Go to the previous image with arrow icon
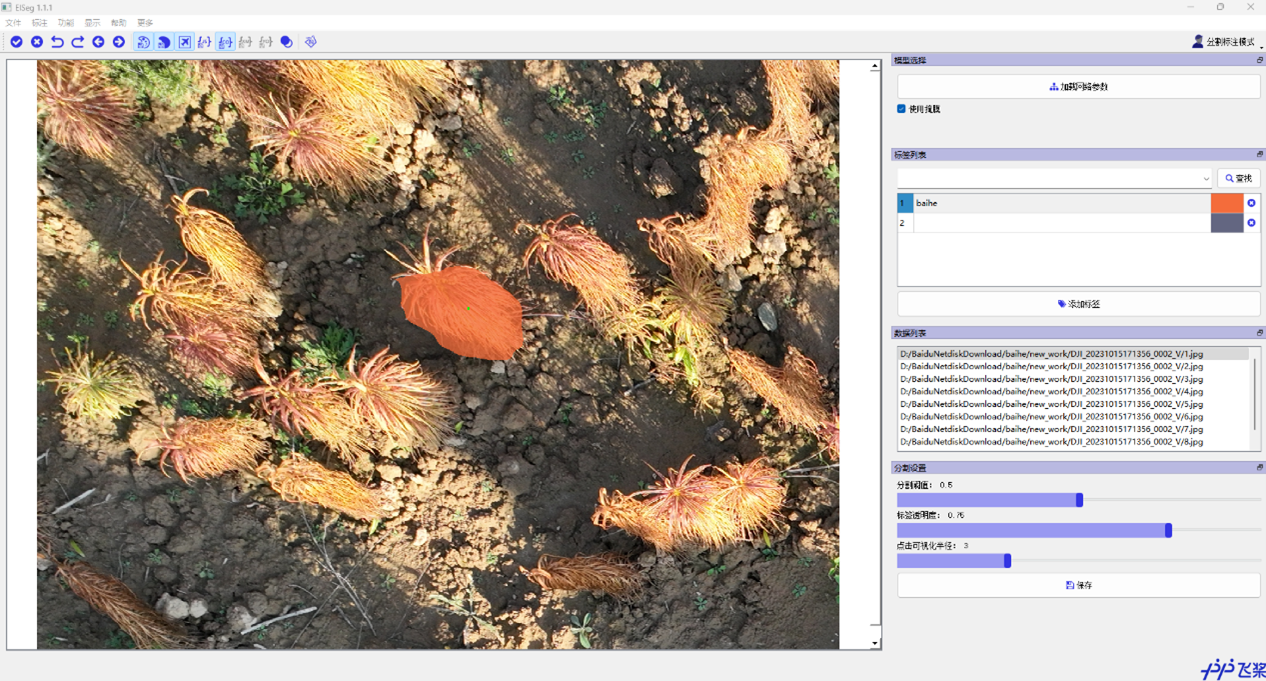1266x681 pixels. [100, 41]
